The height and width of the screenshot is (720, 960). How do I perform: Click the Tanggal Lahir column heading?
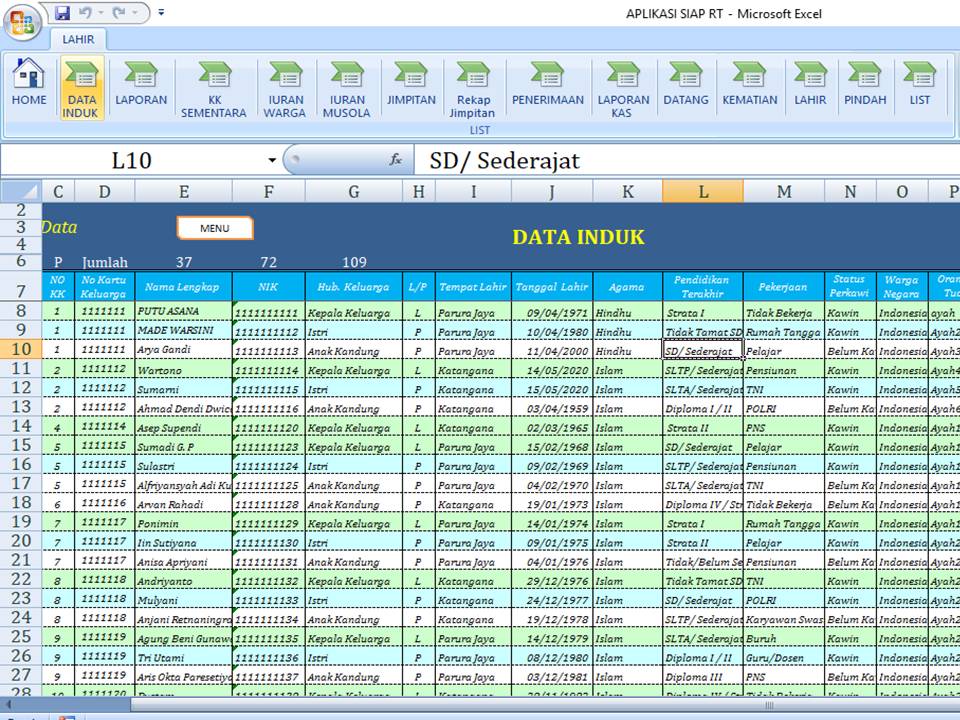coord(552,286)
